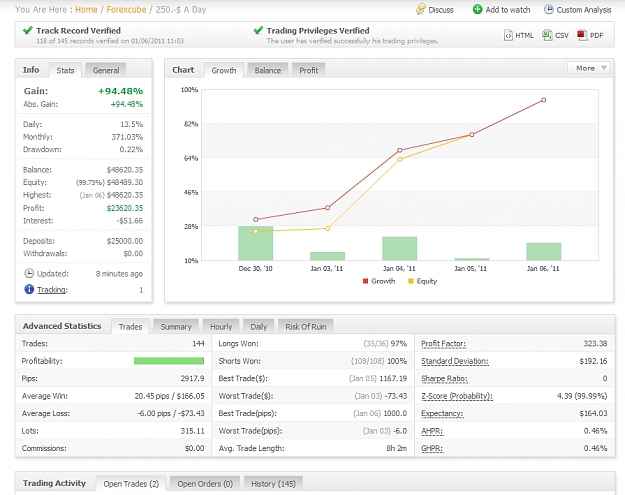Click the Z-Score (Probability) term link
This screenshot has width=625, height=495.
(x=457, y=396)
